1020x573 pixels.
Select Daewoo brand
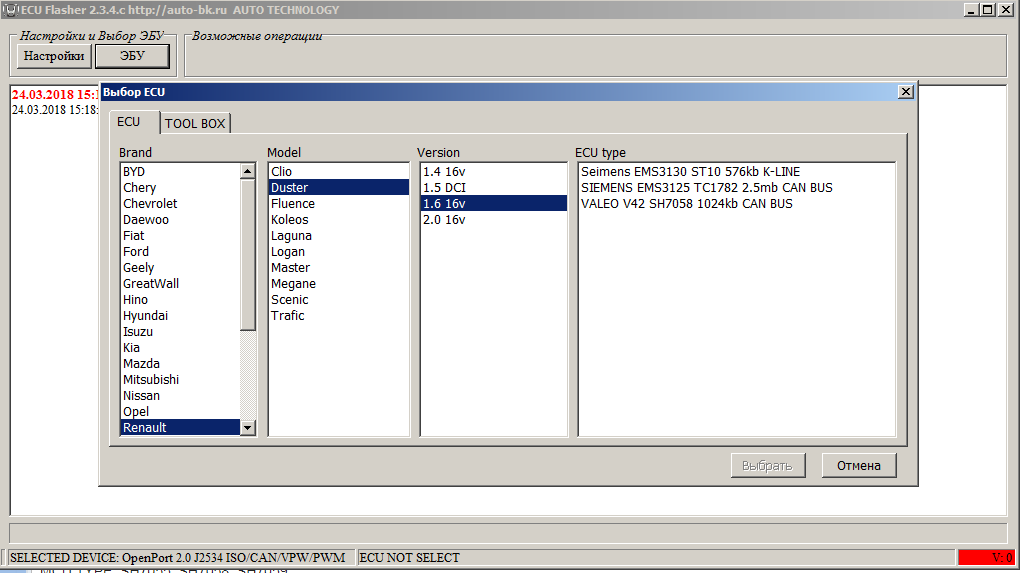(x=180, y=220)
